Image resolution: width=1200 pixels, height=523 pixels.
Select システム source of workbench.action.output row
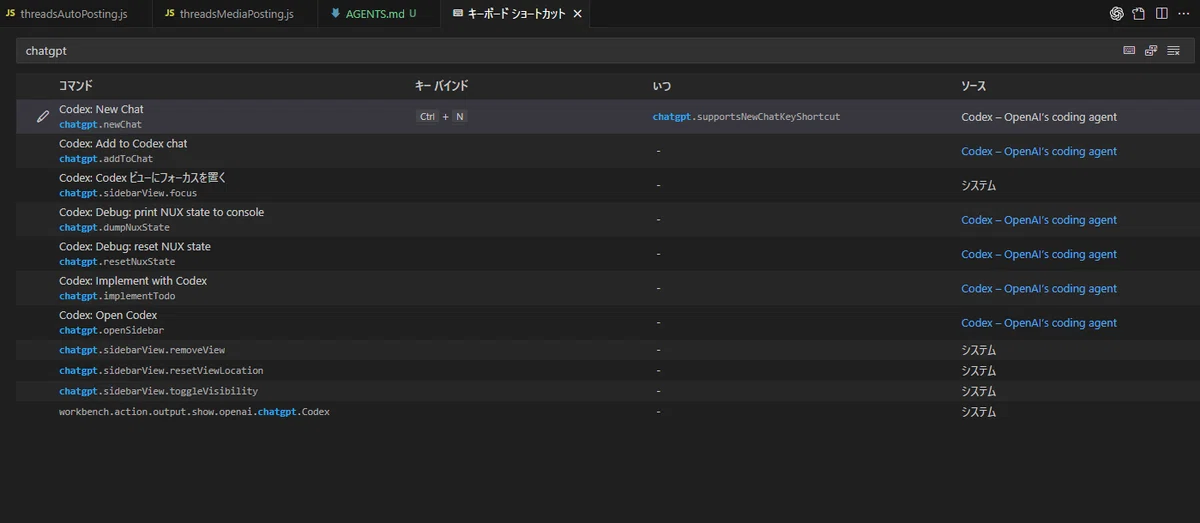[x=978, y=412]
